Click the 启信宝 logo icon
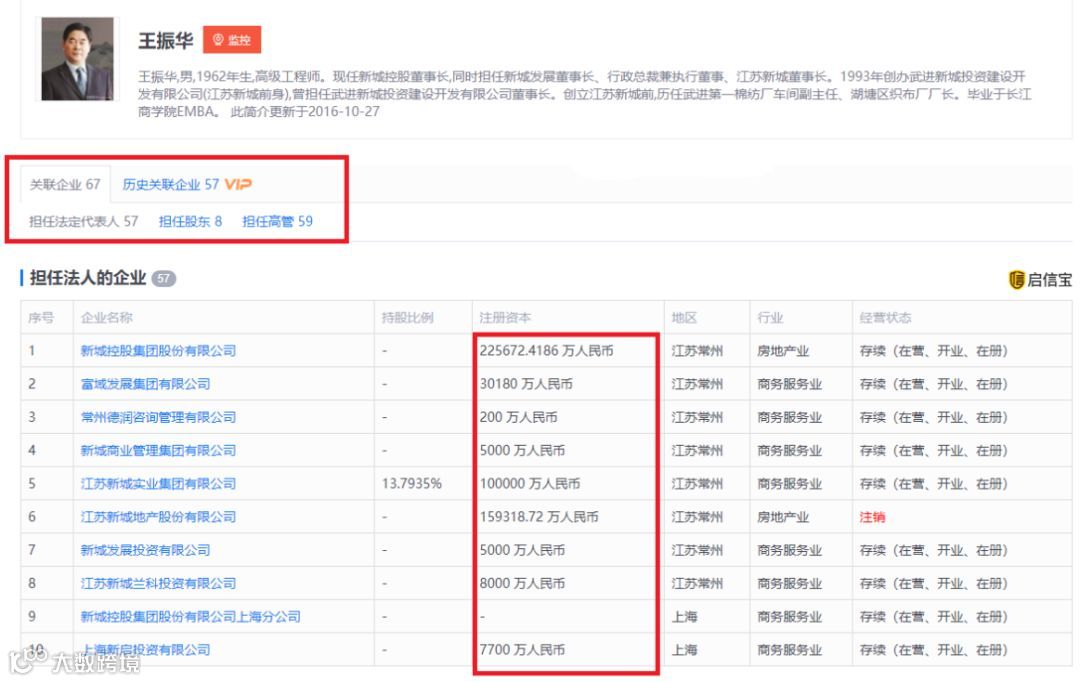 click(1017, 280)
